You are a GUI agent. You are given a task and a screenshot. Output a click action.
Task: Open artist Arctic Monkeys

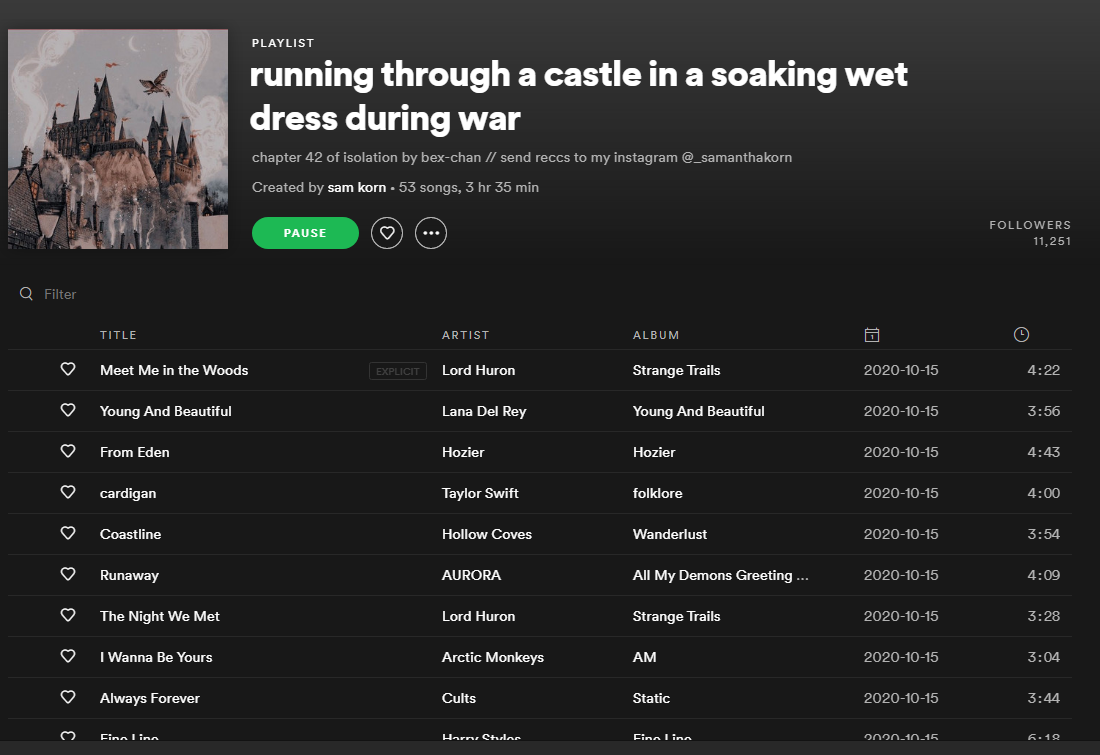(x=492, y=657)
